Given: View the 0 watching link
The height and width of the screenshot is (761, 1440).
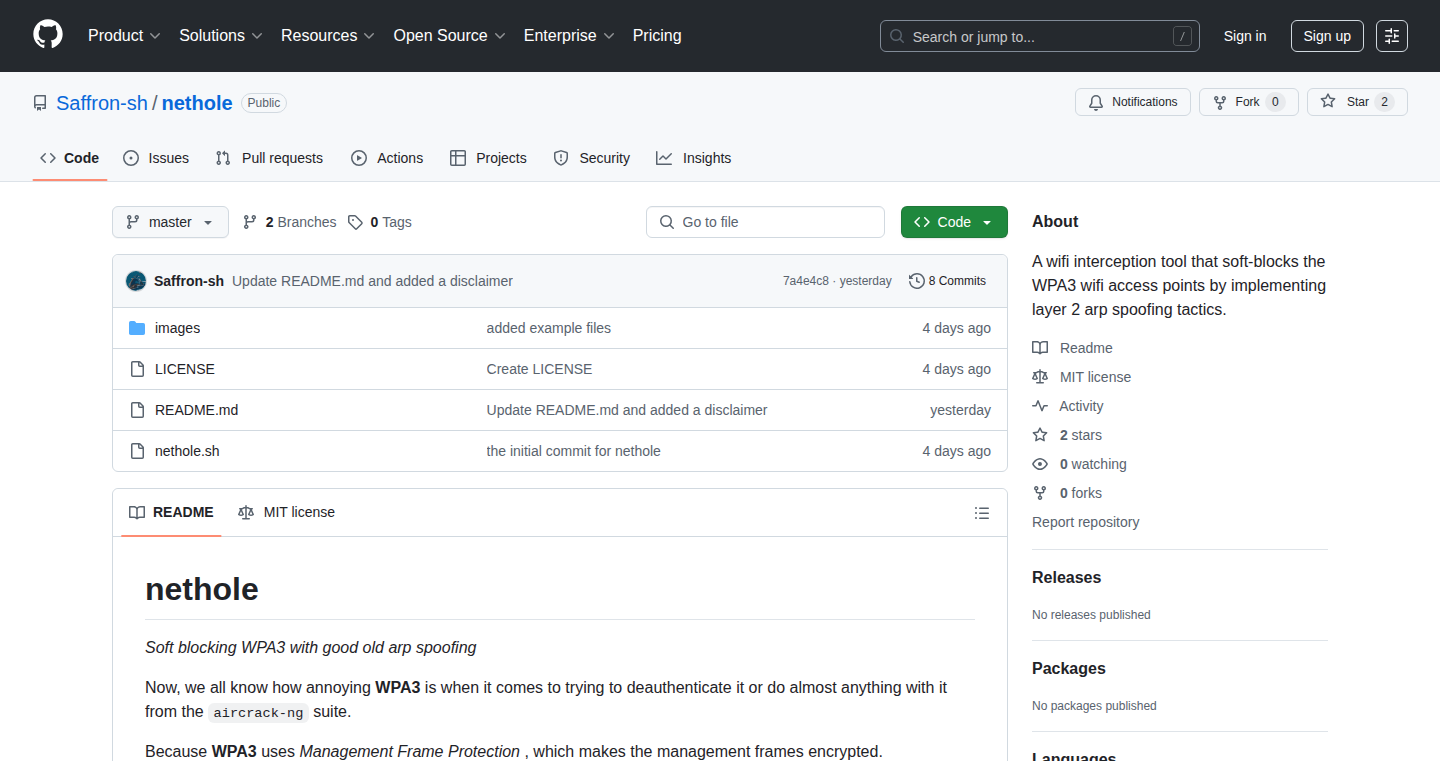Looking at the screenshot, I should pyautogui.click(x=1079, y=464).
